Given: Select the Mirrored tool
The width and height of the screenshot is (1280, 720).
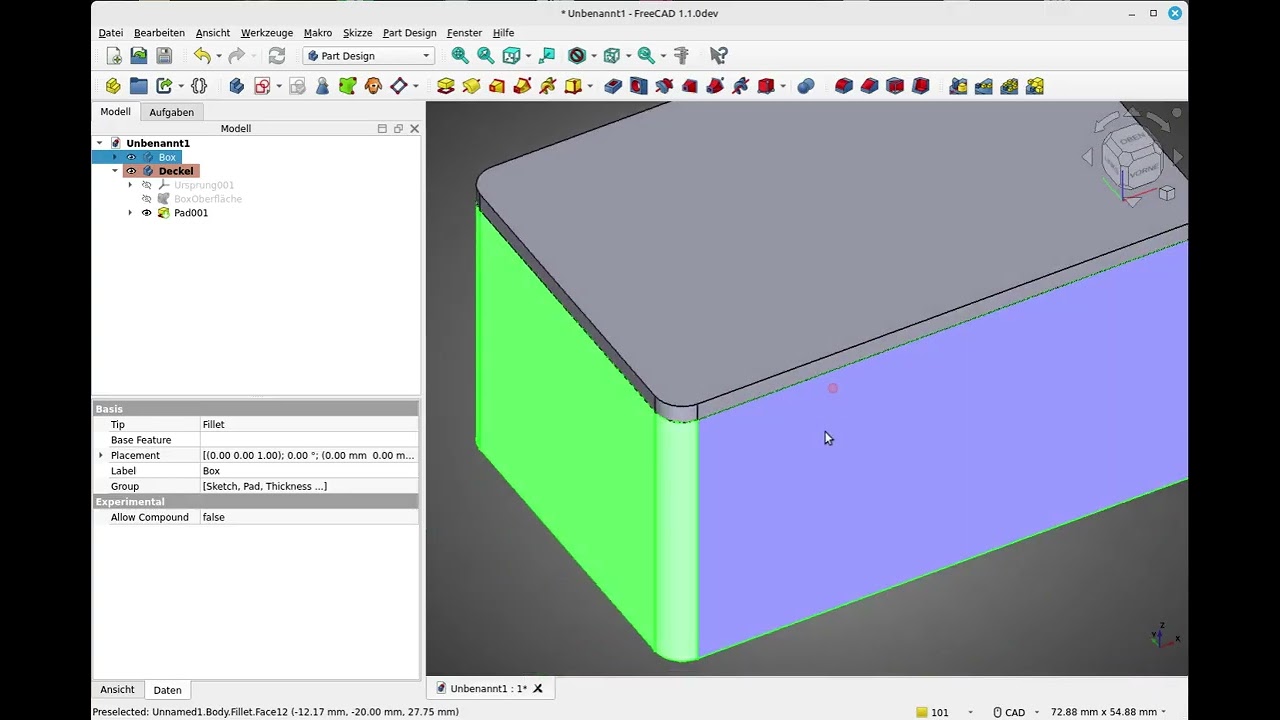Looking at the screenshot, I should [x=959, y=86].
